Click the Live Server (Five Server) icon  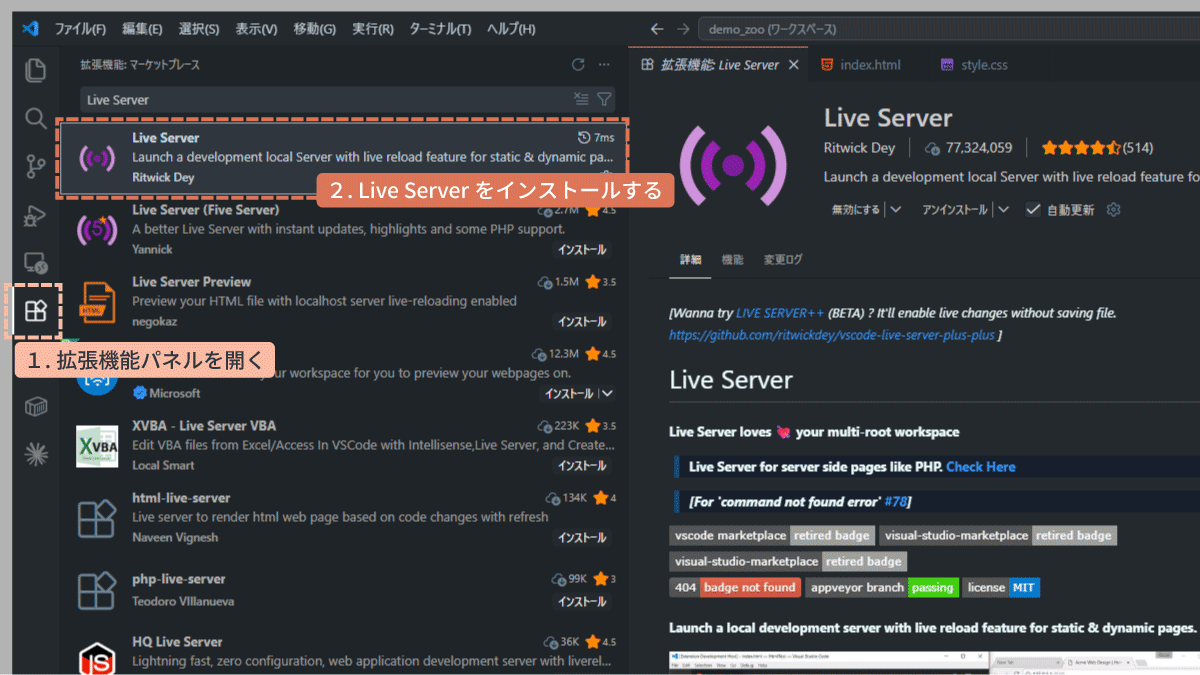(96, 230)
